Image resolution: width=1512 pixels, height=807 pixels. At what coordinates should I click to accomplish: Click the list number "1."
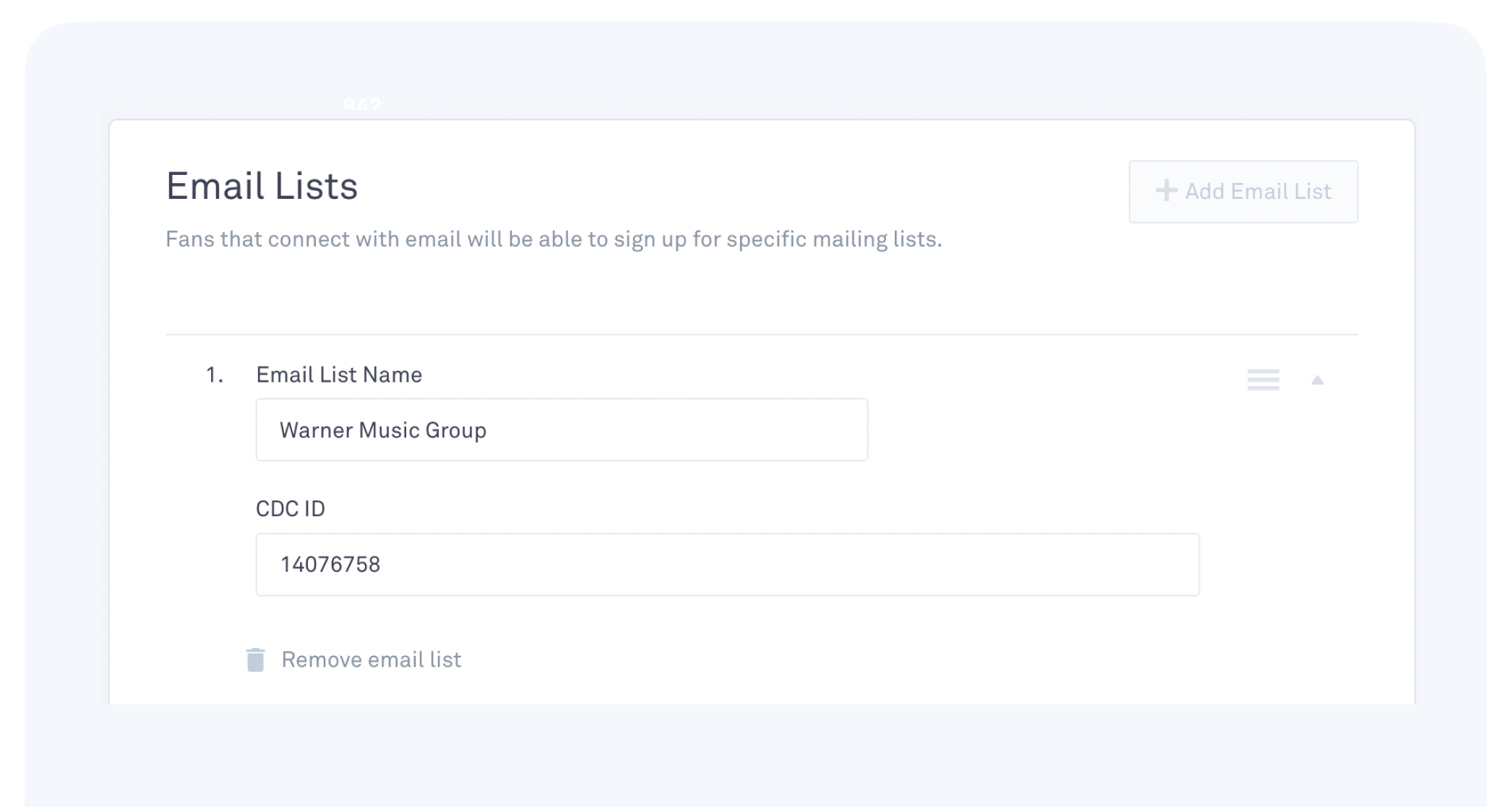215,375
